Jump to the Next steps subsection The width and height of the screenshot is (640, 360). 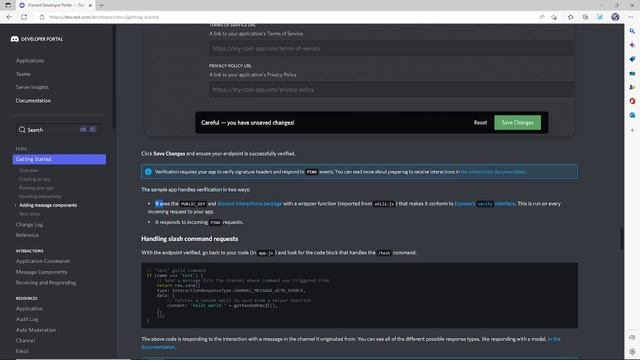[29, 214]
